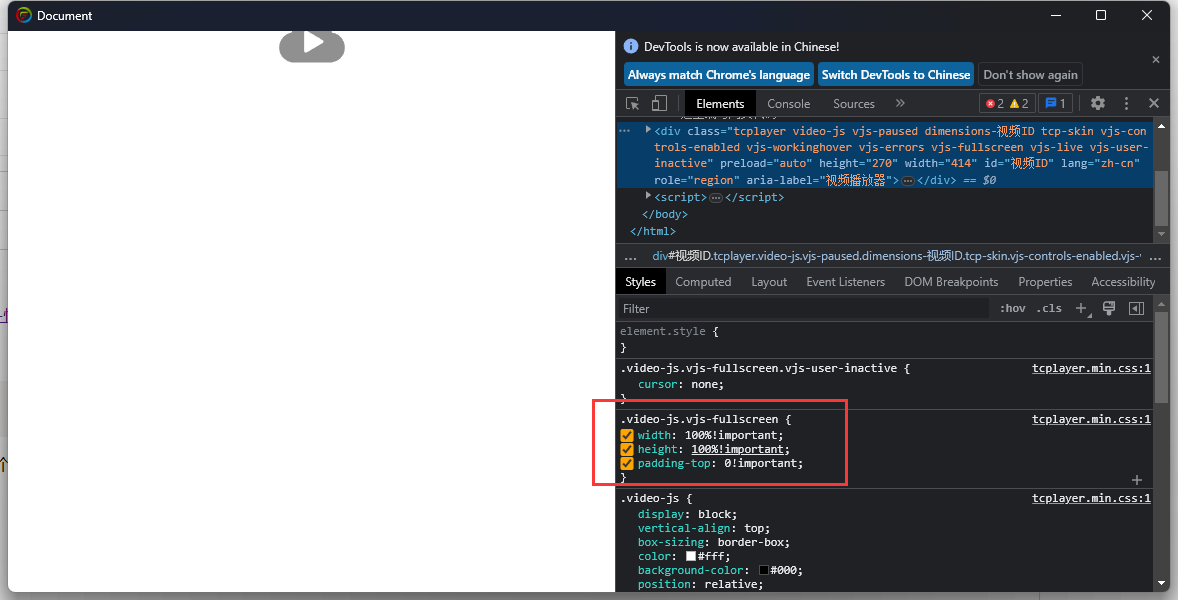Choose Don't show again
The height and width of the screenshot is (600, 1178).
(1030, 74)
